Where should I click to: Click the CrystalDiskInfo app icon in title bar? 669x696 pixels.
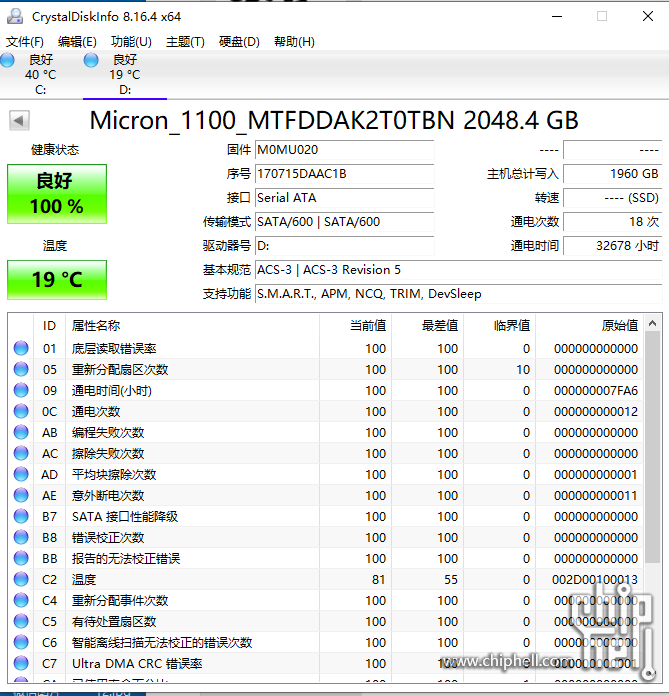coord(15,16)
